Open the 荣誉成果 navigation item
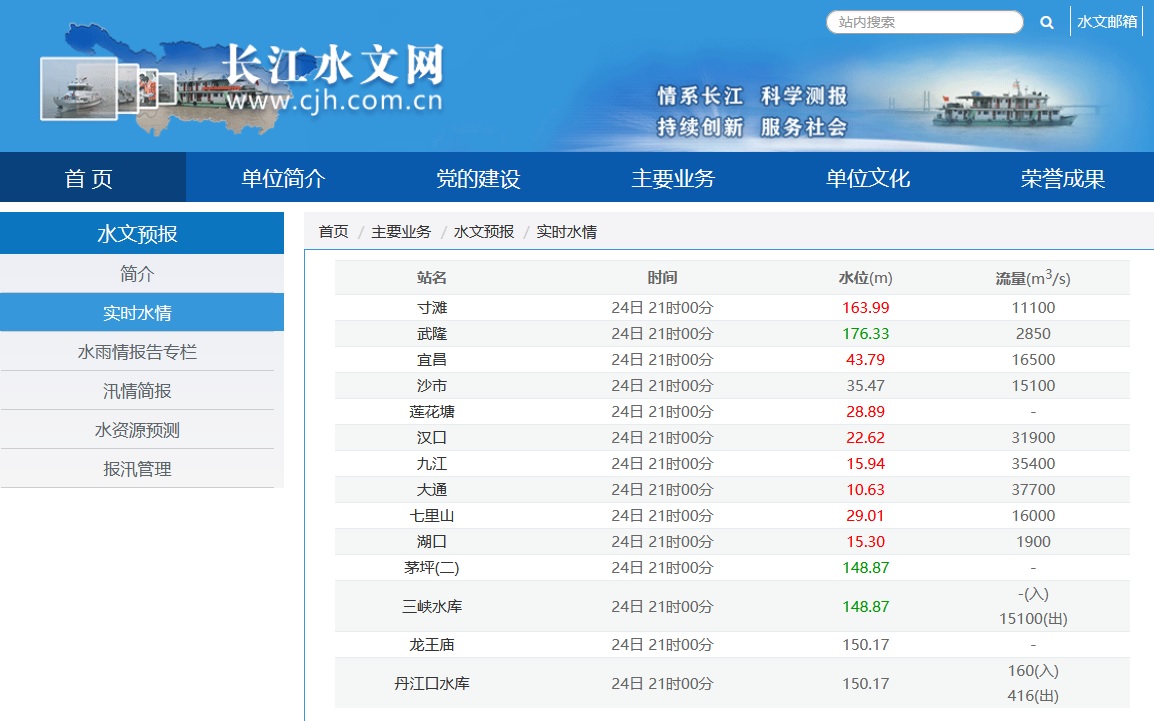Viewport: 1154px width, 721px height. tap(1063, 178)
